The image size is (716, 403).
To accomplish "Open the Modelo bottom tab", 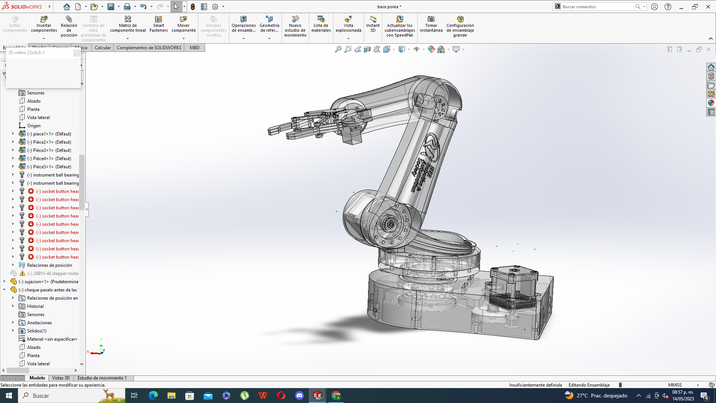I will tap(37, 378).
